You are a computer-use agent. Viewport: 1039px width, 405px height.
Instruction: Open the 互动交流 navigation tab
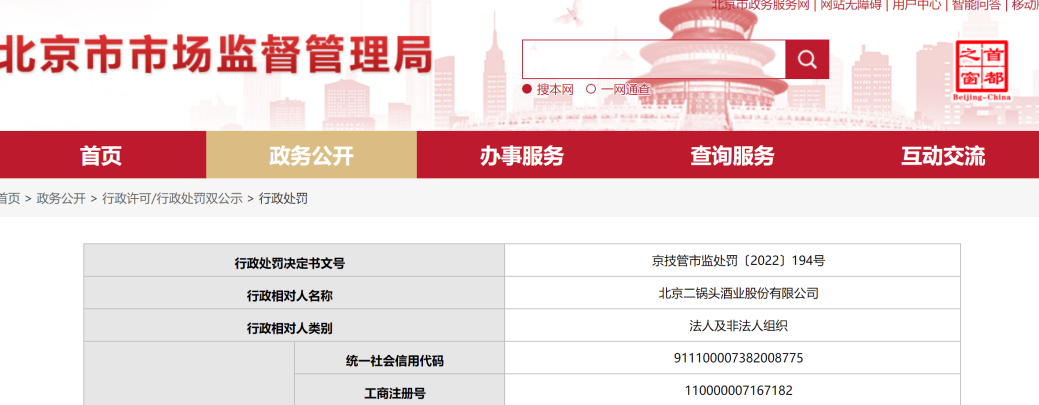click(x=942, y=156)
